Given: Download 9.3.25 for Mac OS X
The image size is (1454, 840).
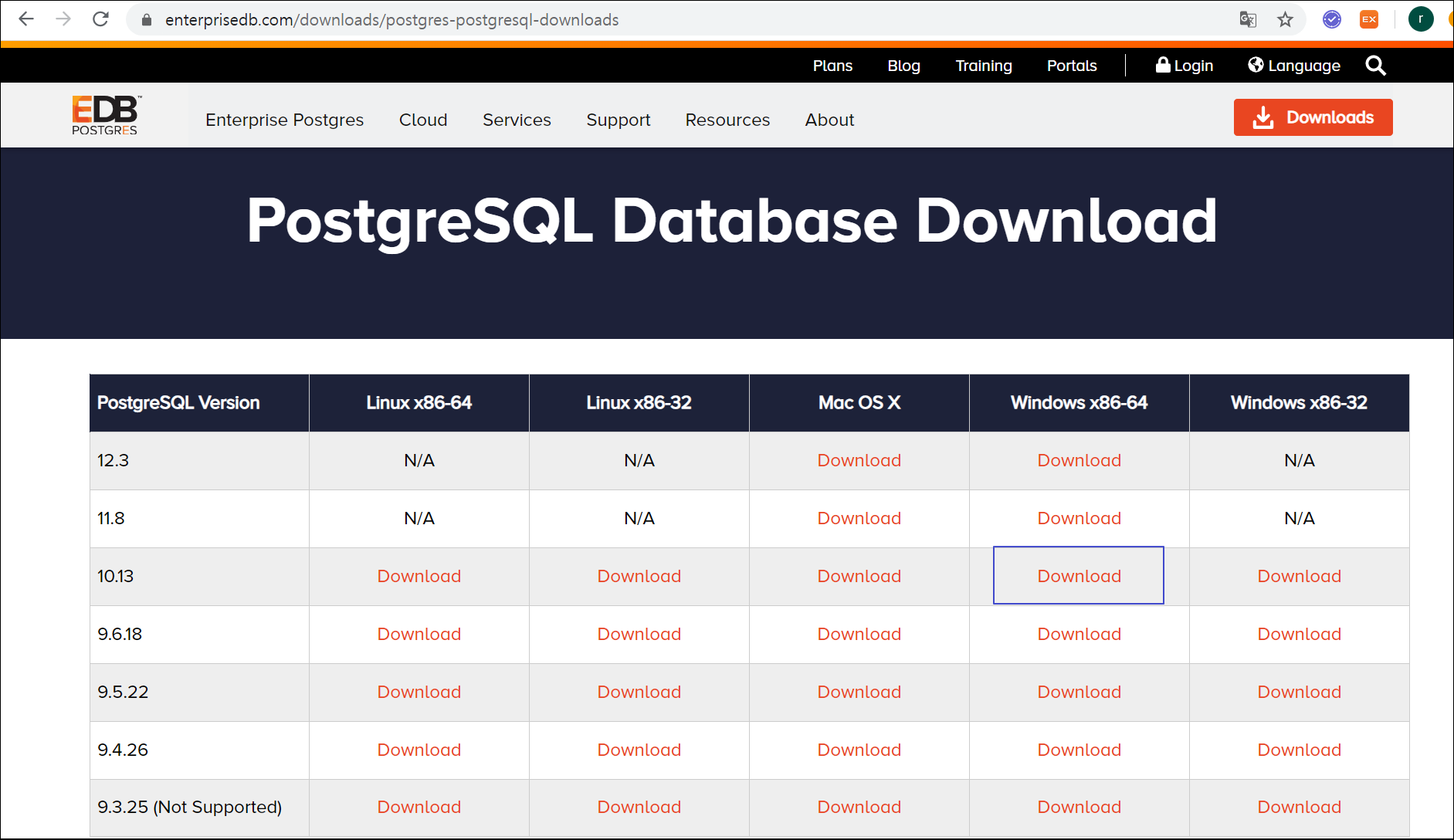Looking at the screenshot, I should [x=859, y=807].
